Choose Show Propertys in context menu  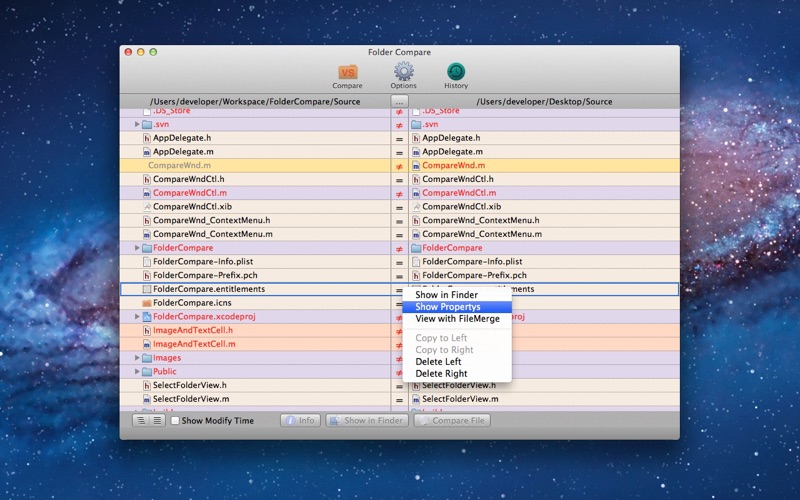click(x=457, y=307)
